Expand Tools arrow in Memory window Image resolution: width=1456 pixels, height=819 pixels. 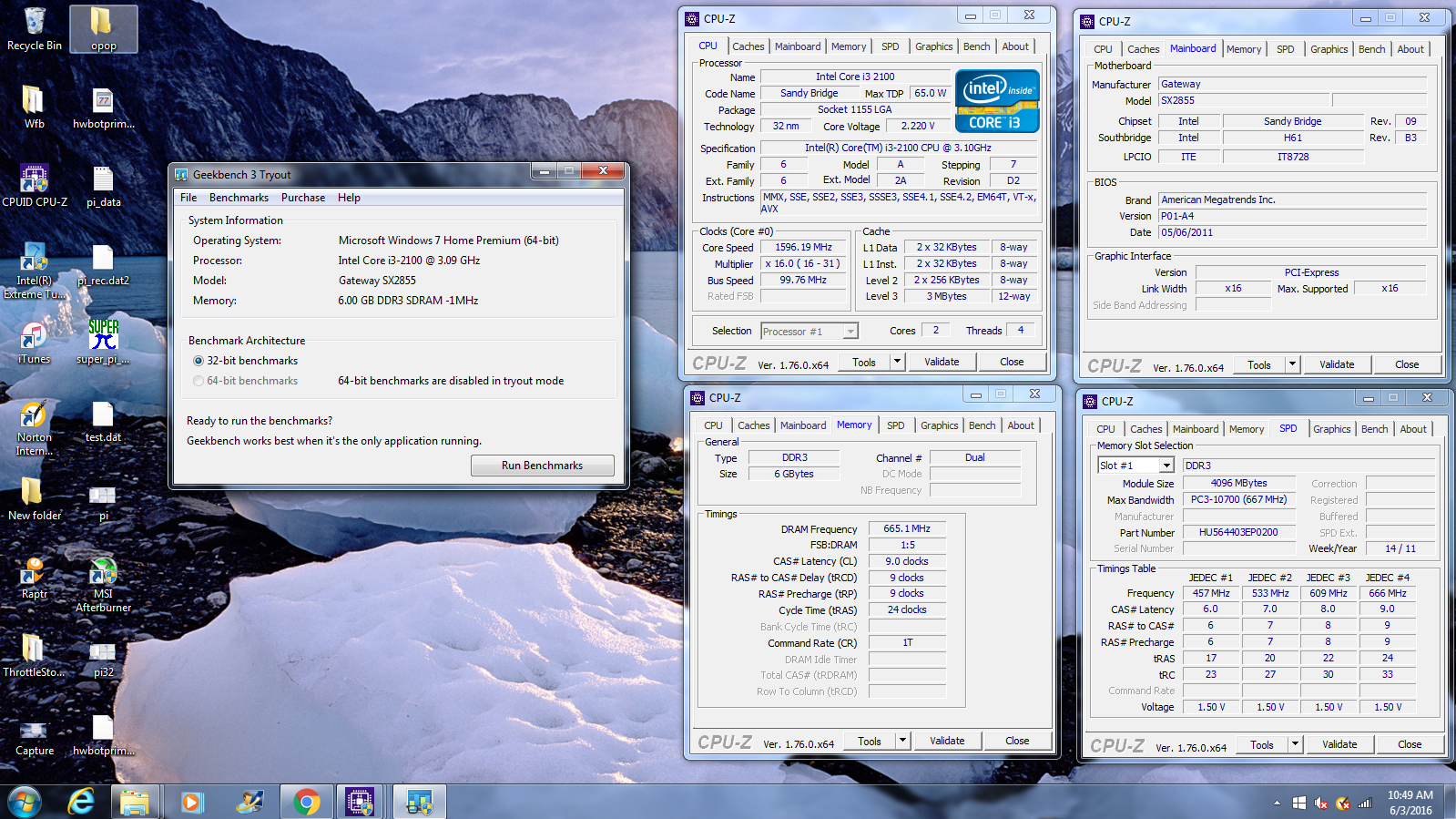[902, 741]
